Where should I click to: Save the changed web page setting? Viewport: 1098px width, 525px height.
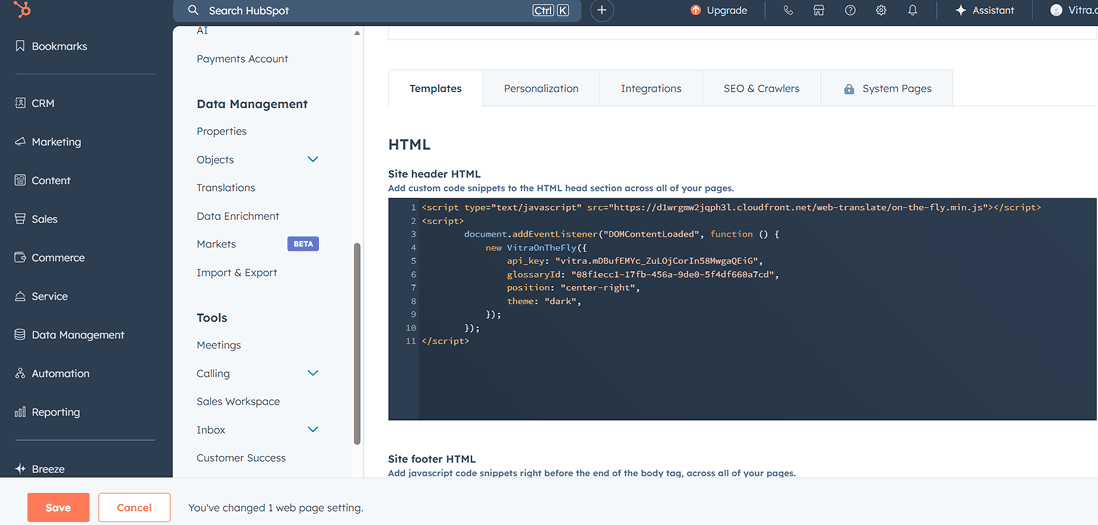point(58,508)
